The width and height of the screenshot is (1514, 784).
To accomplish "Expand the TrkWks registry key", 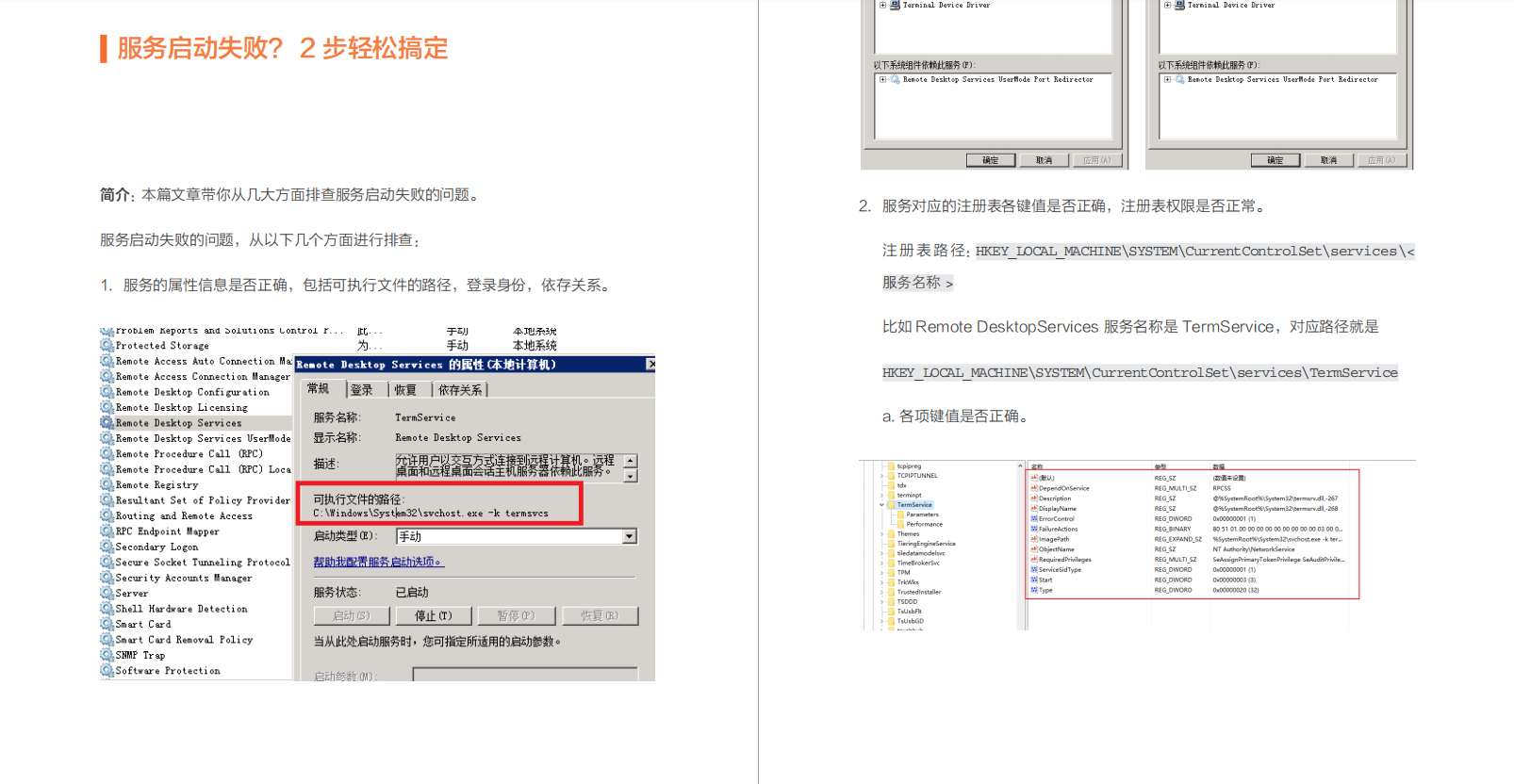I will pos(882,582).
